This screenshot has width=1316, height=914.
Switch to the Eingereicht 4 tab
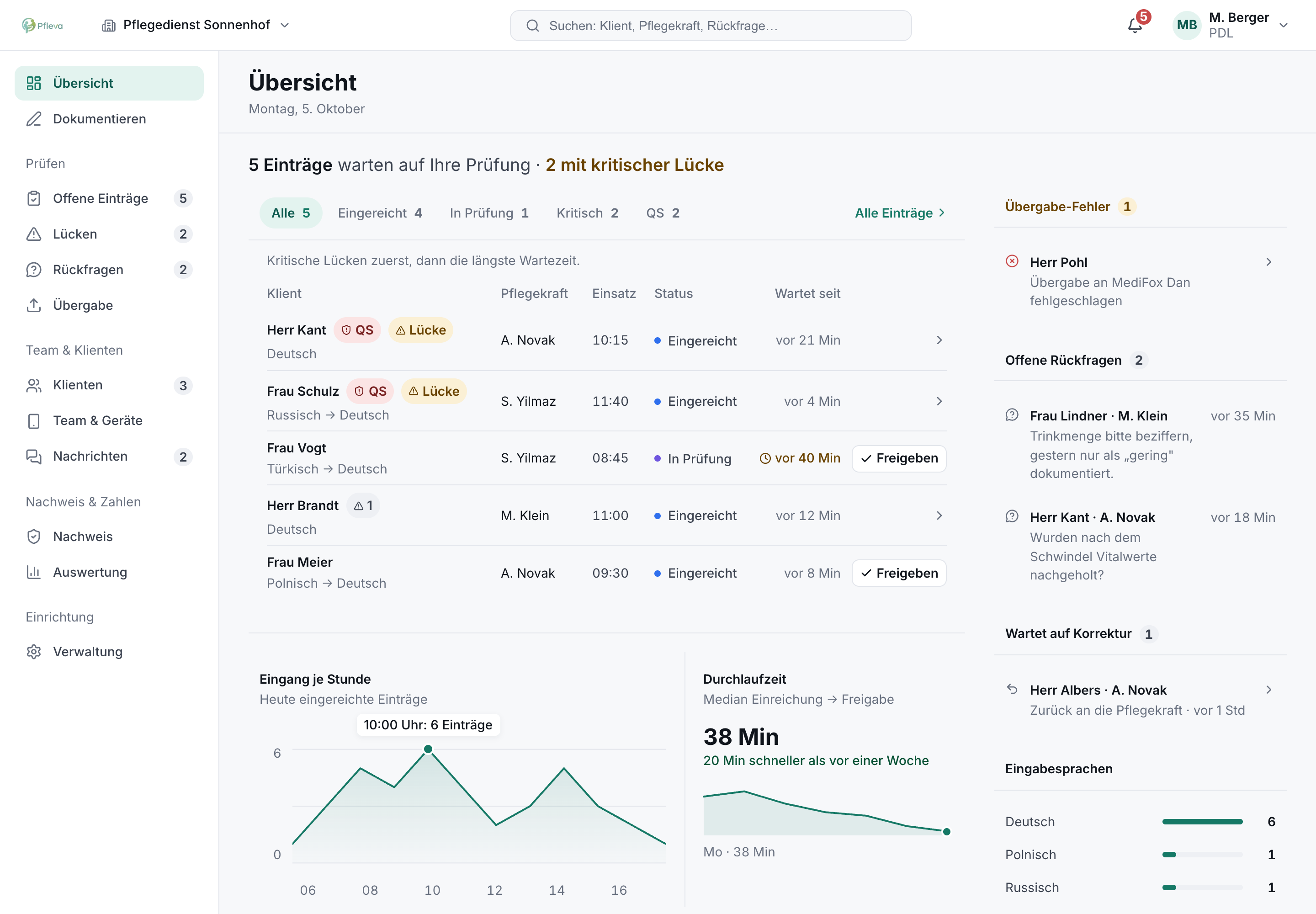click(x=380, y=213)
